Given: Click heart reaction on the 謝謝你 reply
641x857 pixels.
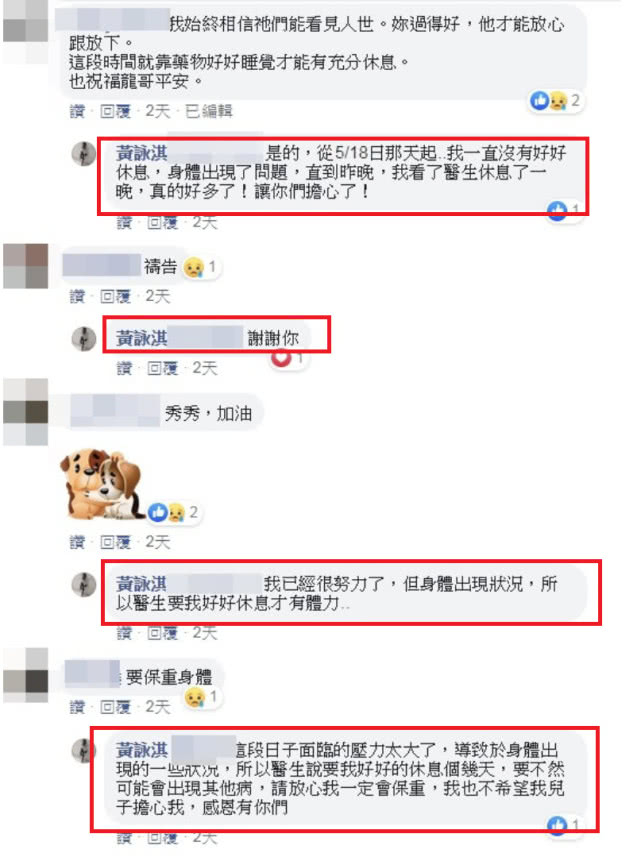Looking at the screenshot, I should pyautogui.click(x=287, y=359).
